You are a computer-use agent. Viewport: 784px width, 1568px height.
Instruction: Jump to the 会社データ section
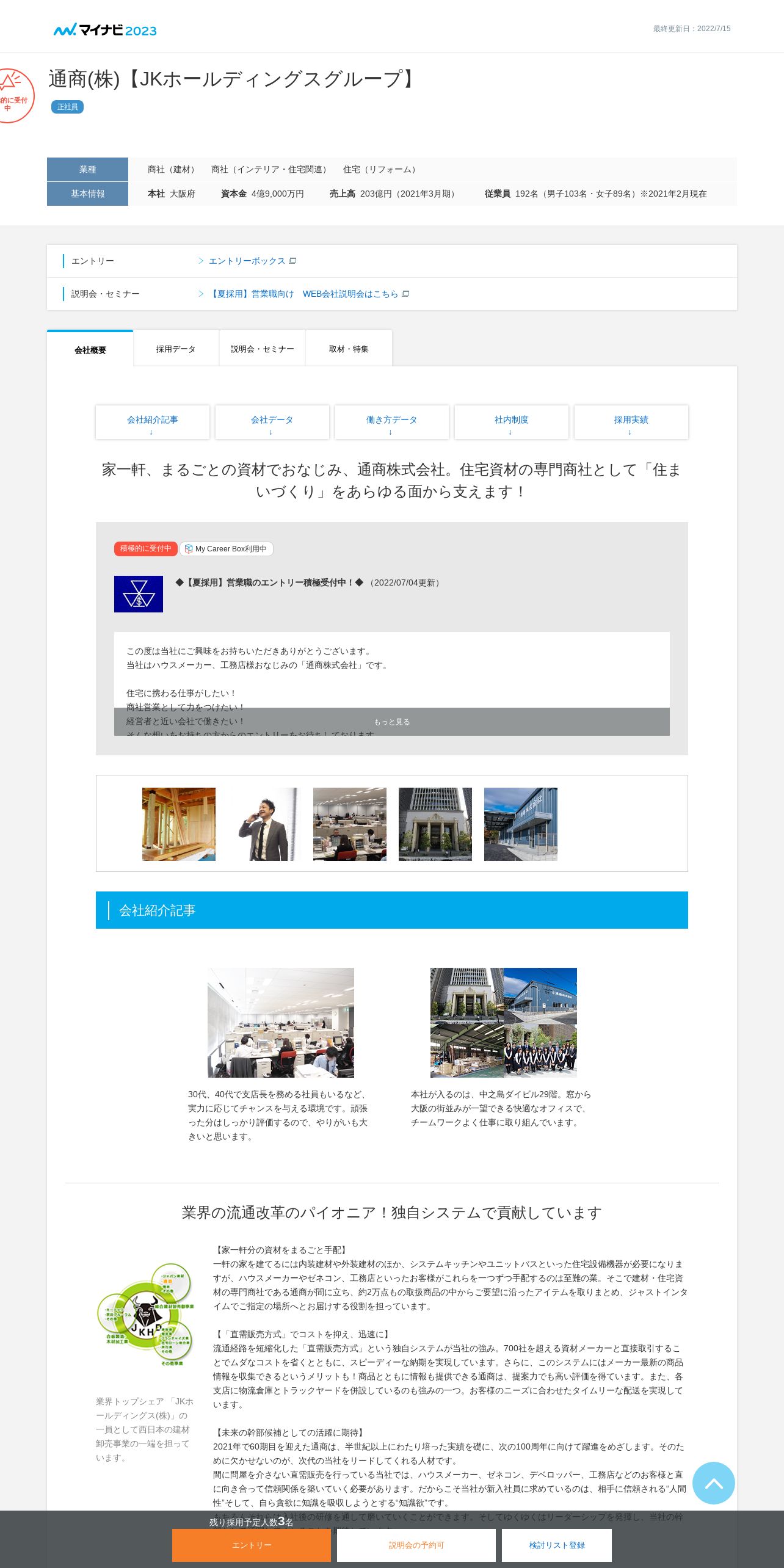click(272, 422)
